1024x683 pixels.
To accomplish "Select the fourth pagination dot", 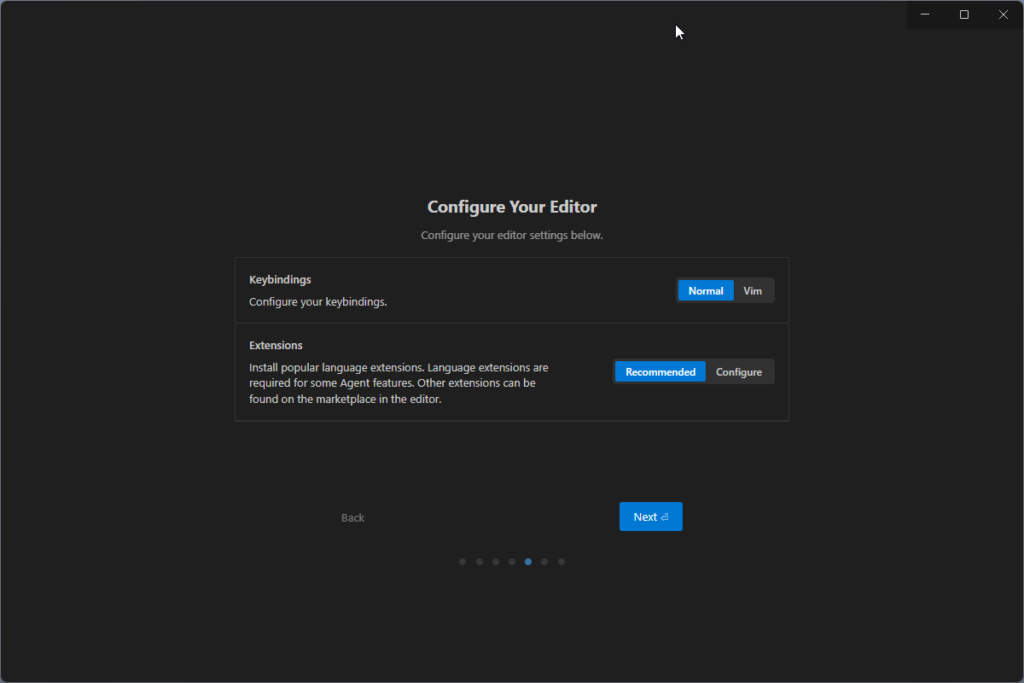I will [x=512, y=562].
